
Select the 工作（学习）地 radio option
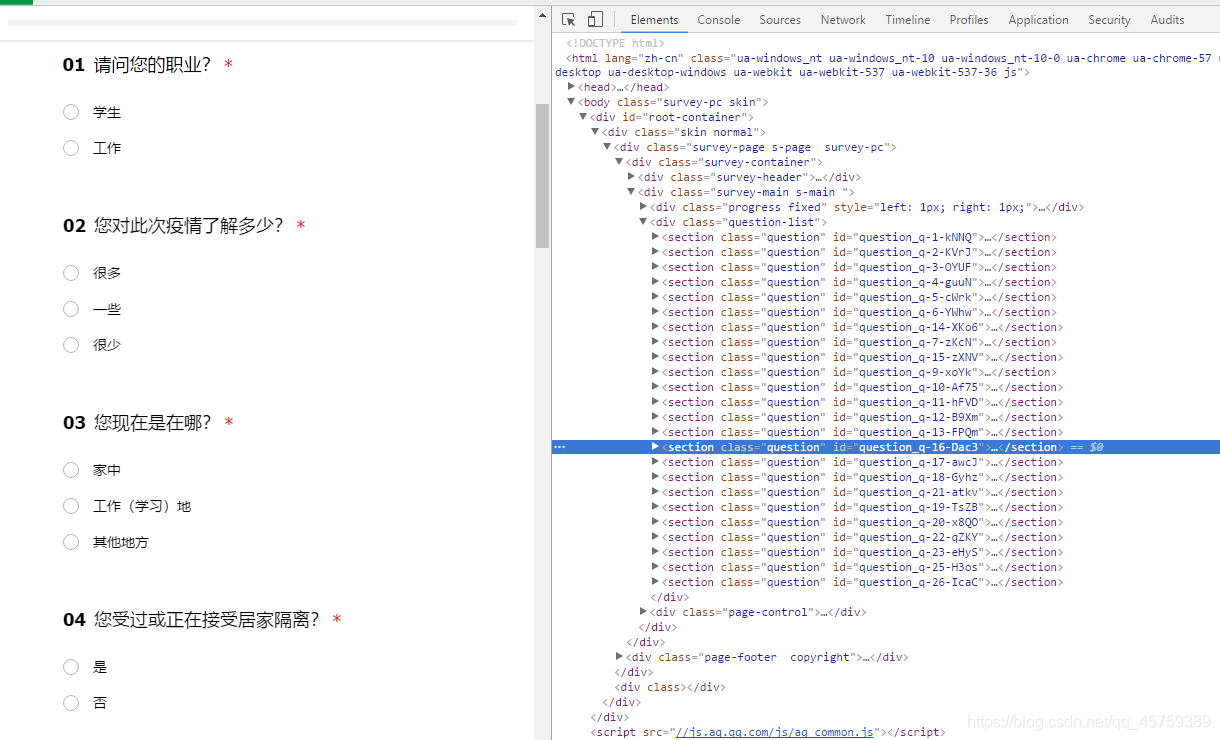pos(71,506)
